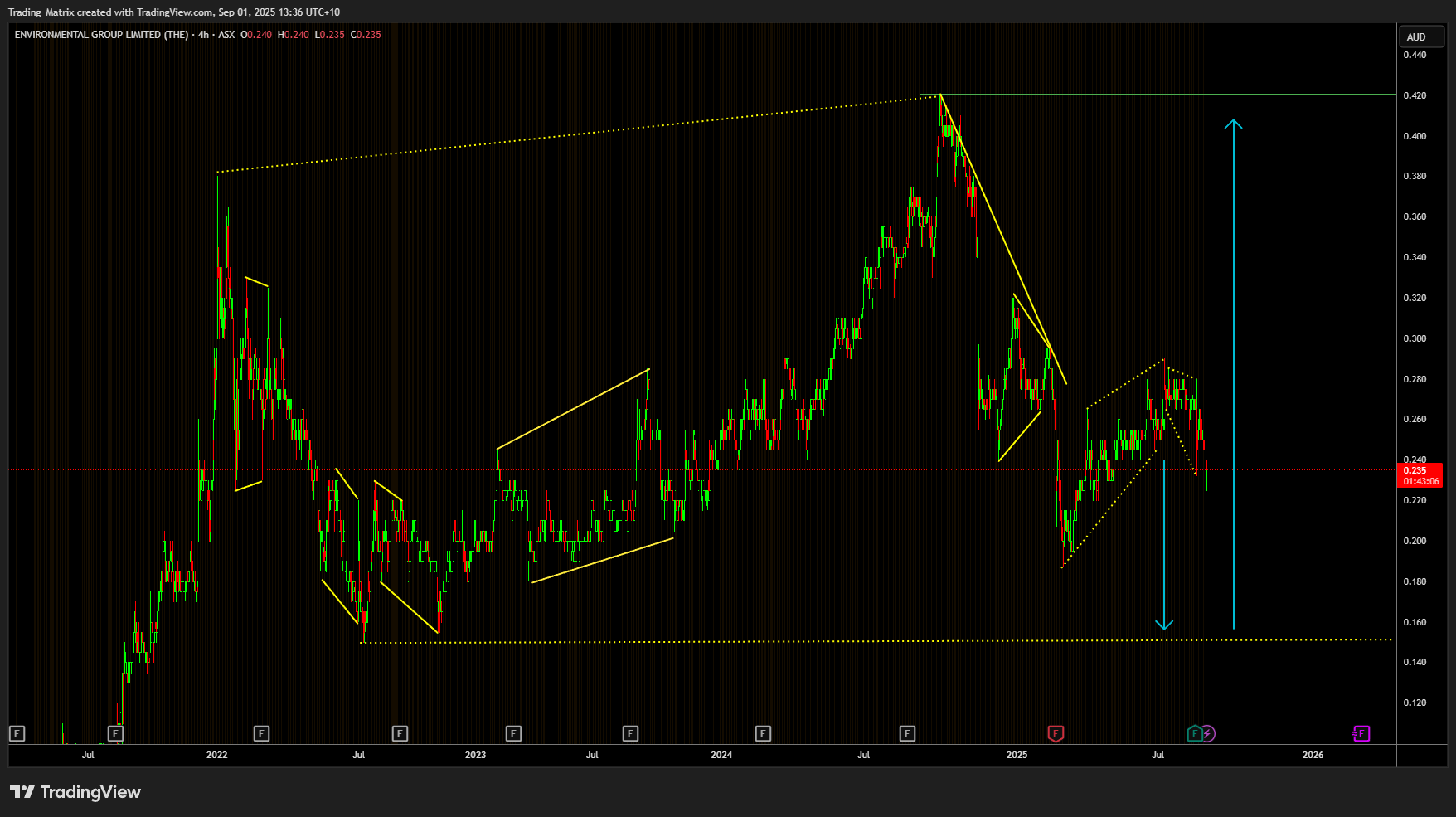Click the 0.400 price scale label

(x=1415, y=136)
